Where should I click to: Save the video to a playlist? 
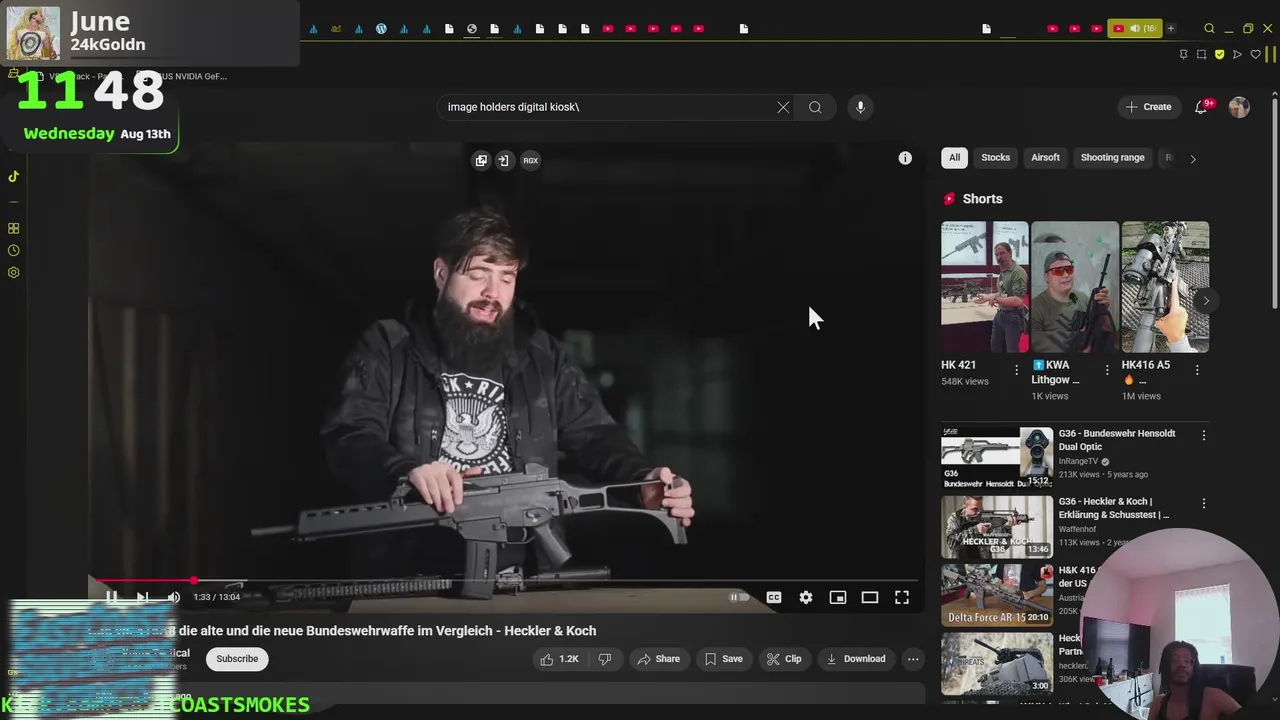[x=723, y=659]
